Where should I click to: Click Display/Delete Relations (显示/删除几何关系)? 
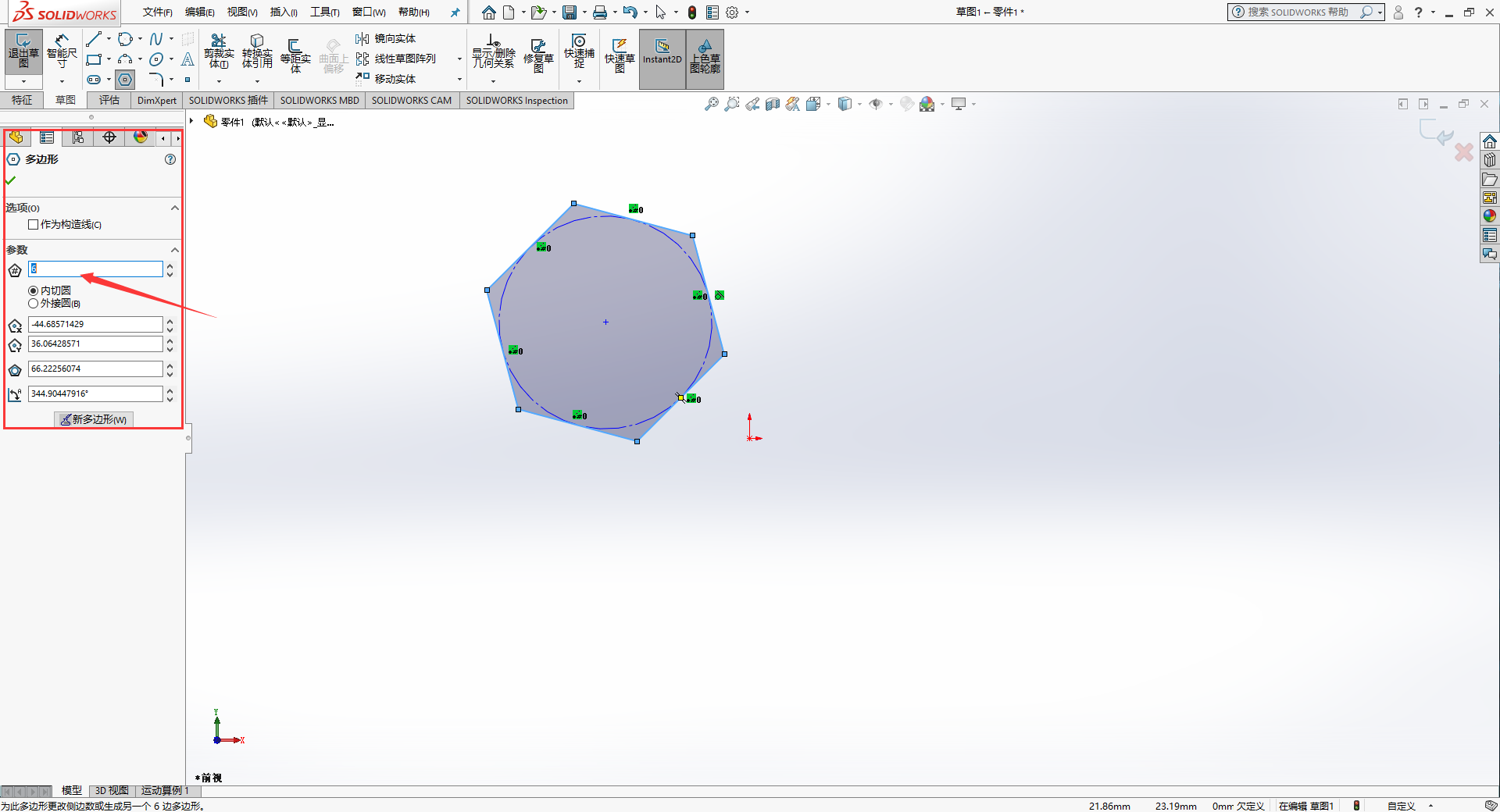click(x=493, y=52)
